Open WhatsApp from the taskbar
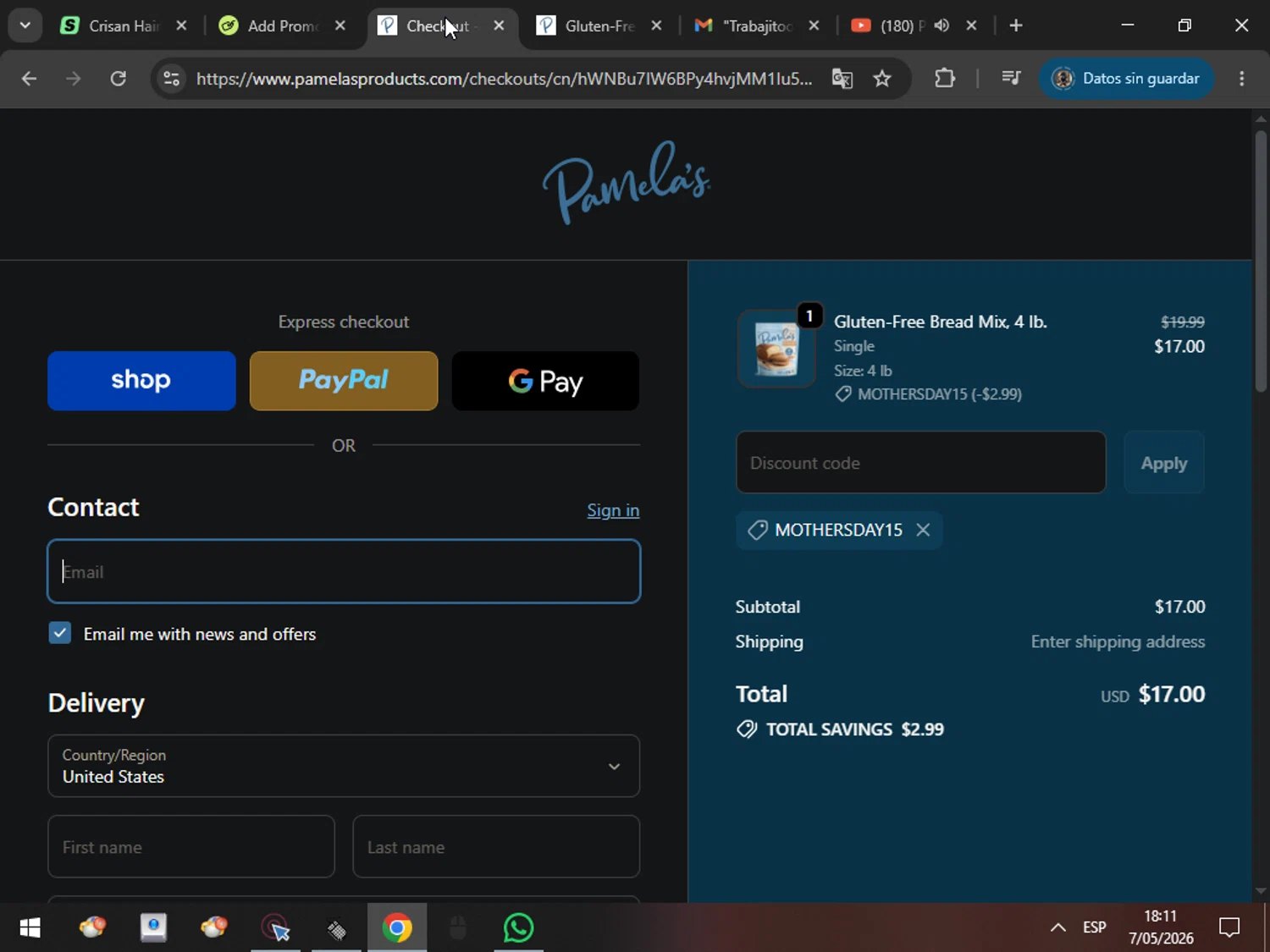The image size is (1270, 952). coord(518,928)
